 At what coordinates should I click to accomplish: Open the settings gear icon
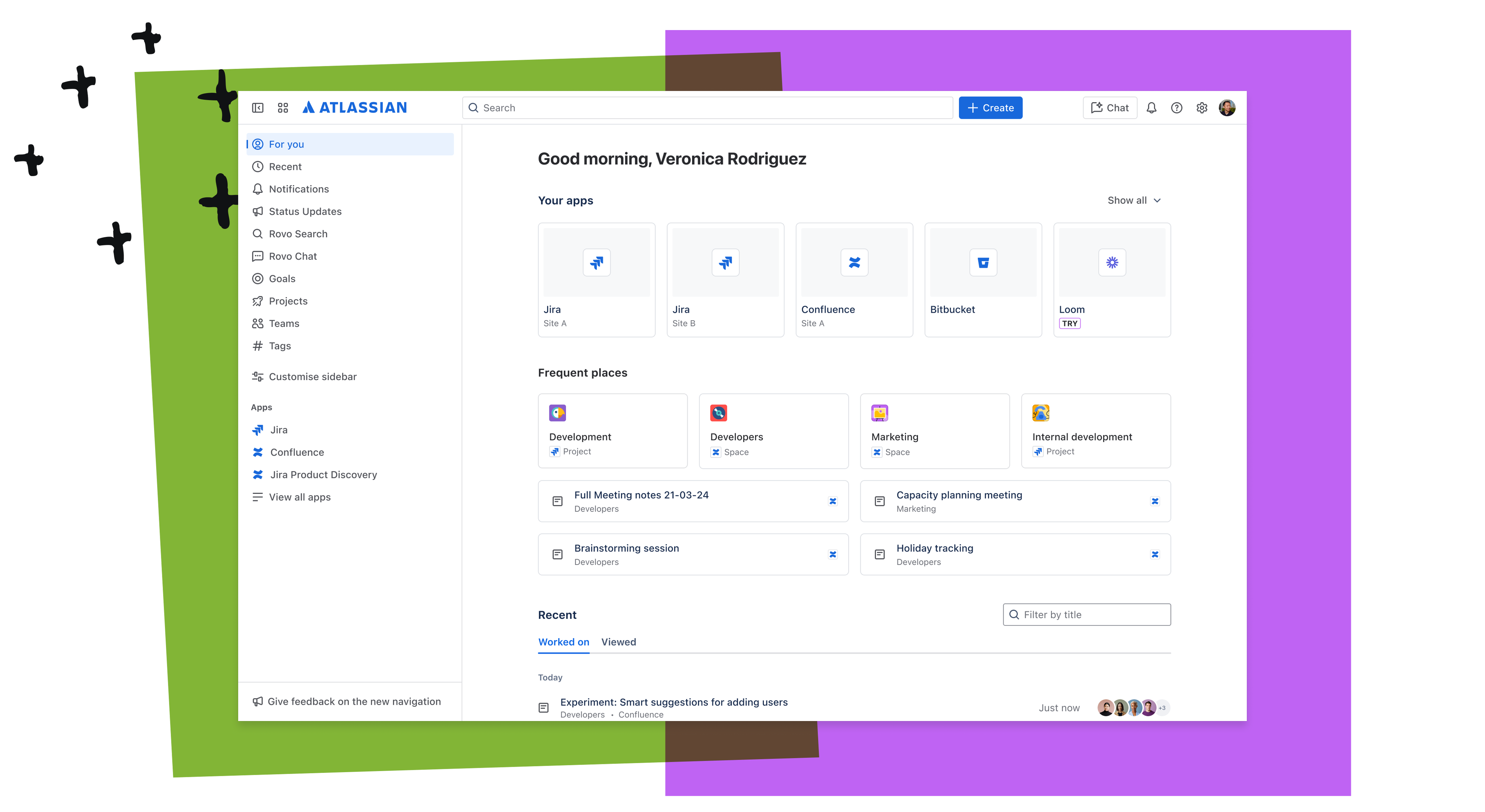point(1202,108)
